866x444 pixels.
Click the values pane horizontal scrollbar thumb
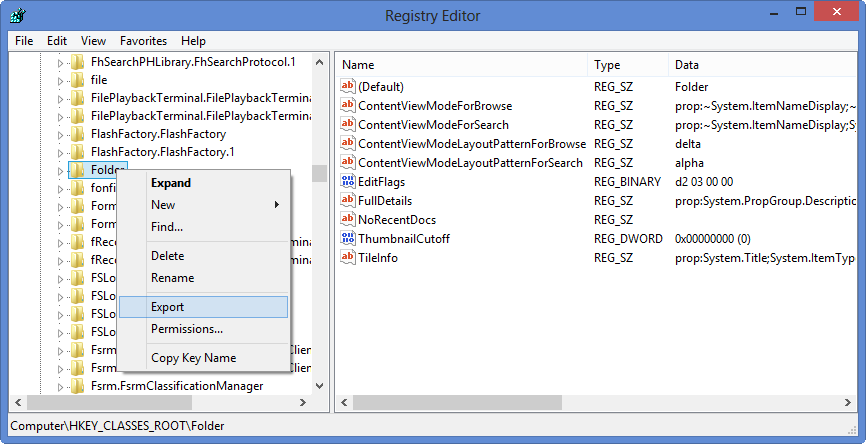point(457,402)
